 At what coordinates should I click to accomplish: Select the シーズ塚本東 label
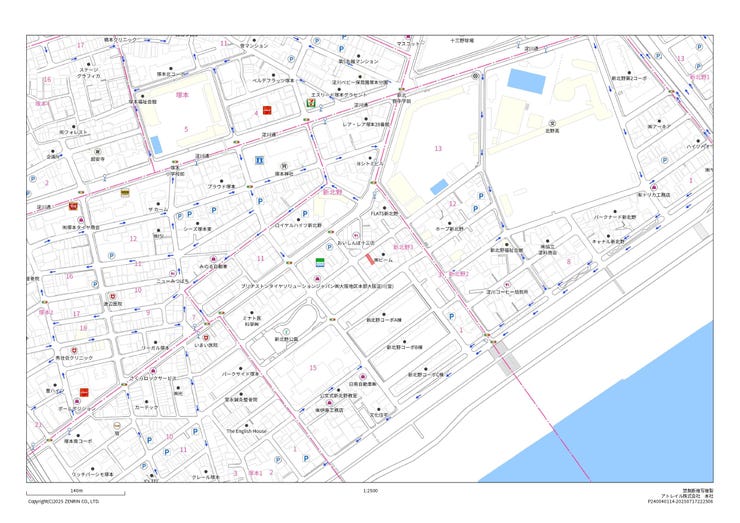pyautogui.click(x=197, y=229)
